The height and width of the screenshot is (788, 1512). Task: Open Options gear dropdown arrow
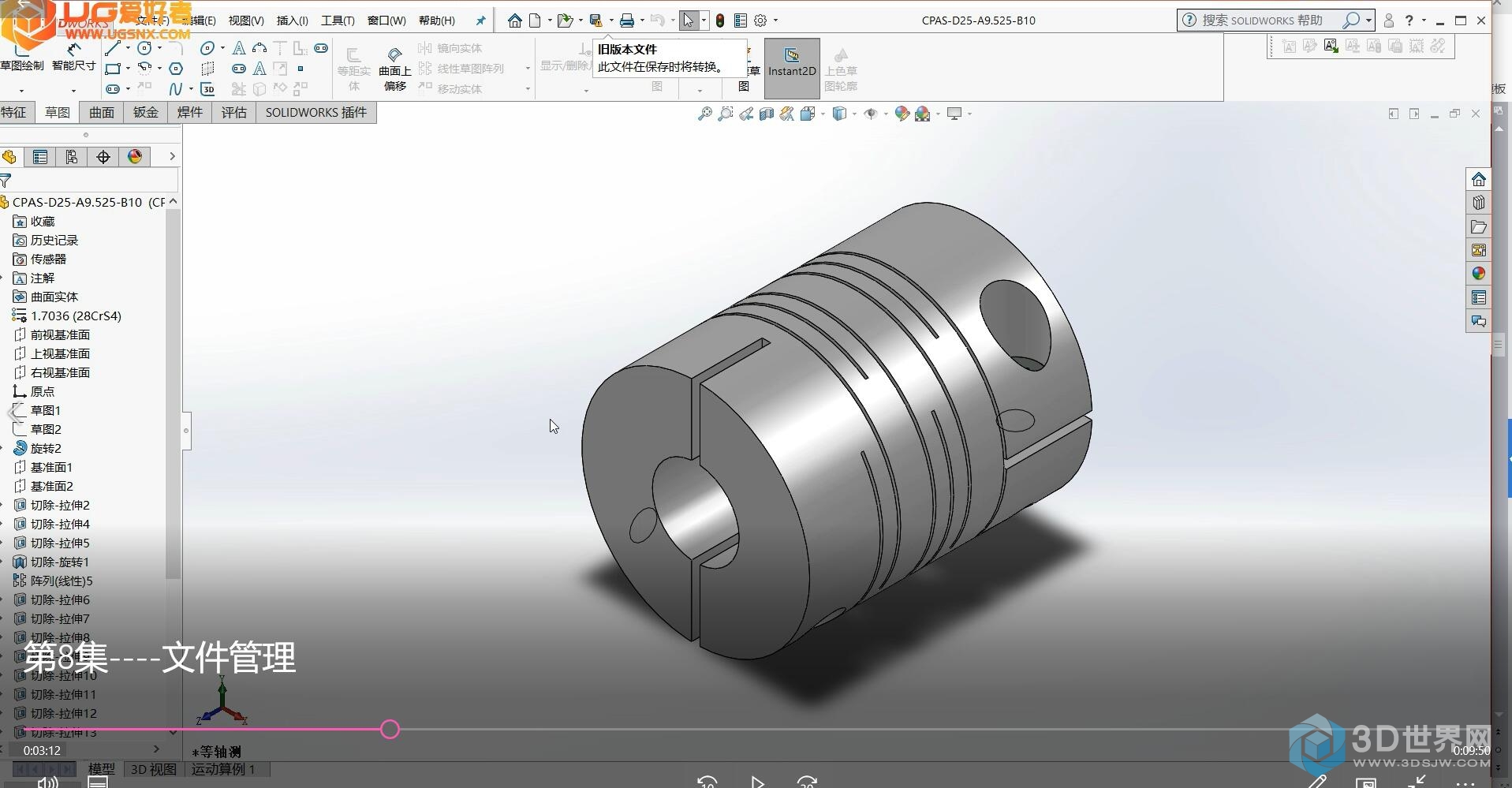pos(775,21)
